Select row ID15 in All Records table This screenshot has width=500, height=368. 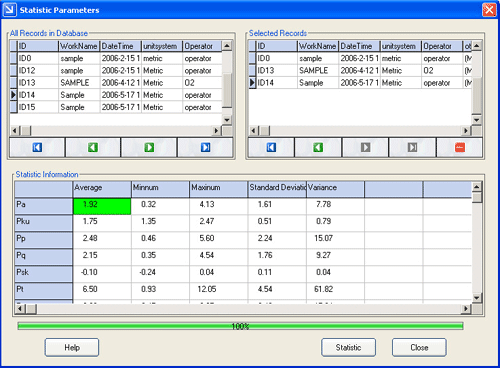click(116, 107)
